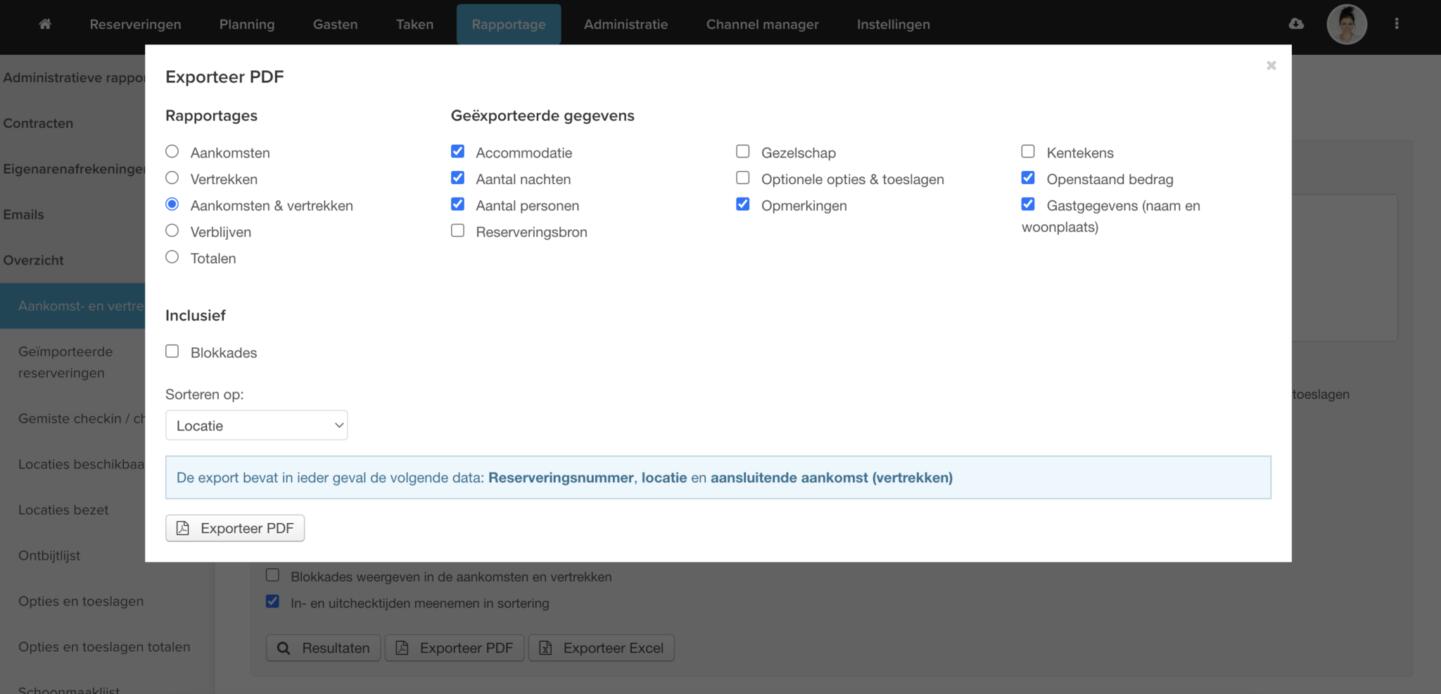The width and height of the screenshot is (1441, 694).
Task: Click the Resultaten search button
Action: 323,648
